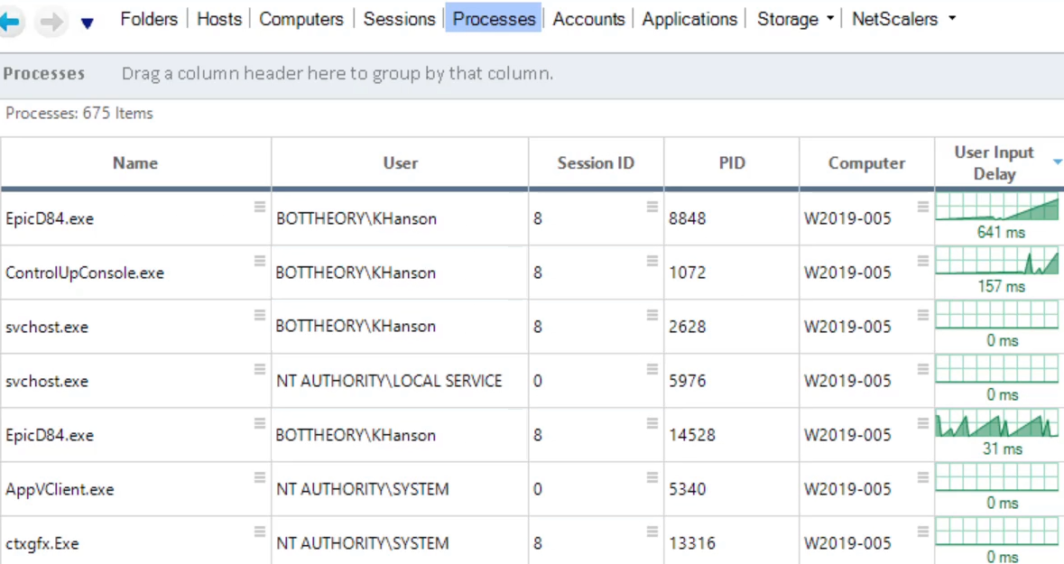Screen dimensions: 1064x564
Task: Open the Applications view
Action: pyautogui.click(x=689, y=19)
